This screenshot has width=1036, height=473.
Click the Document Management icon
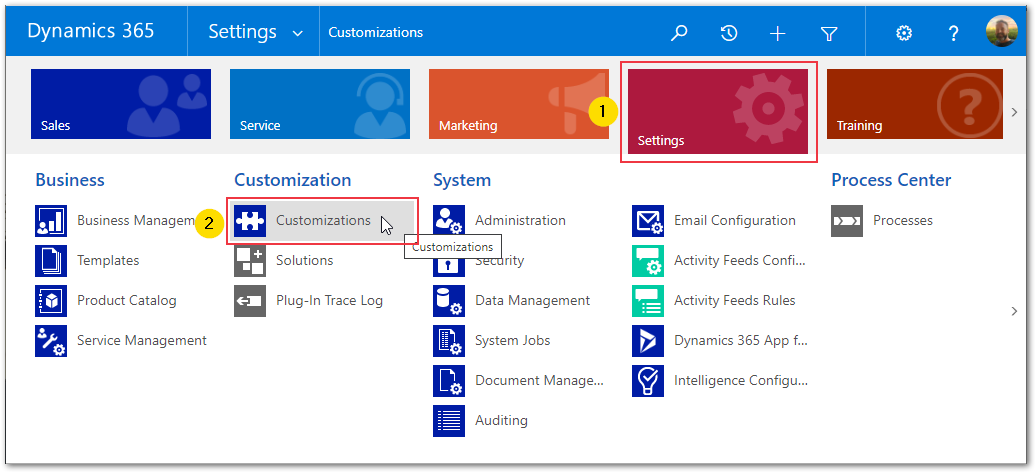point(449,381)
